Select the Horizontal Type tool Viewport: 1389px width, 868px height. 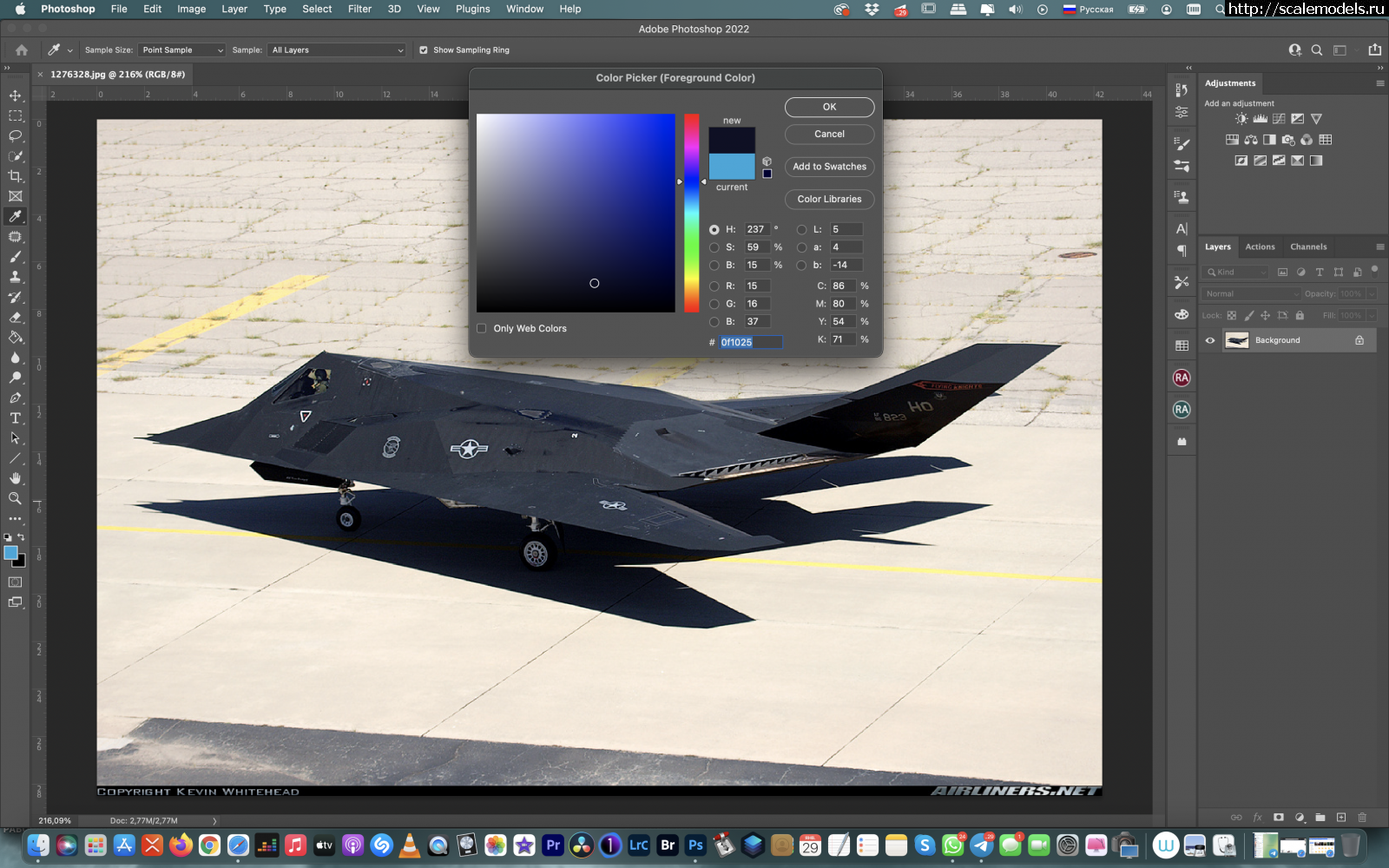pyautogui.click(x=15, y=418)
